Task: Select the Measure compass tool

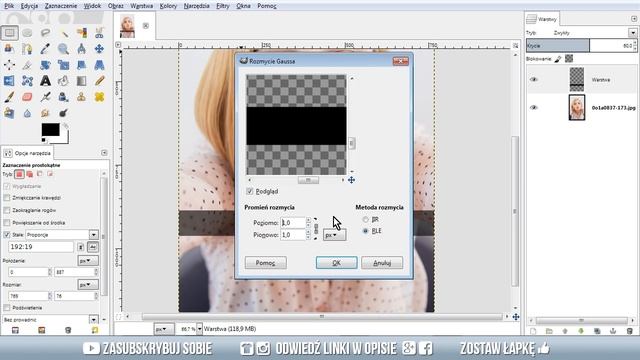Action: pos(81,49)
